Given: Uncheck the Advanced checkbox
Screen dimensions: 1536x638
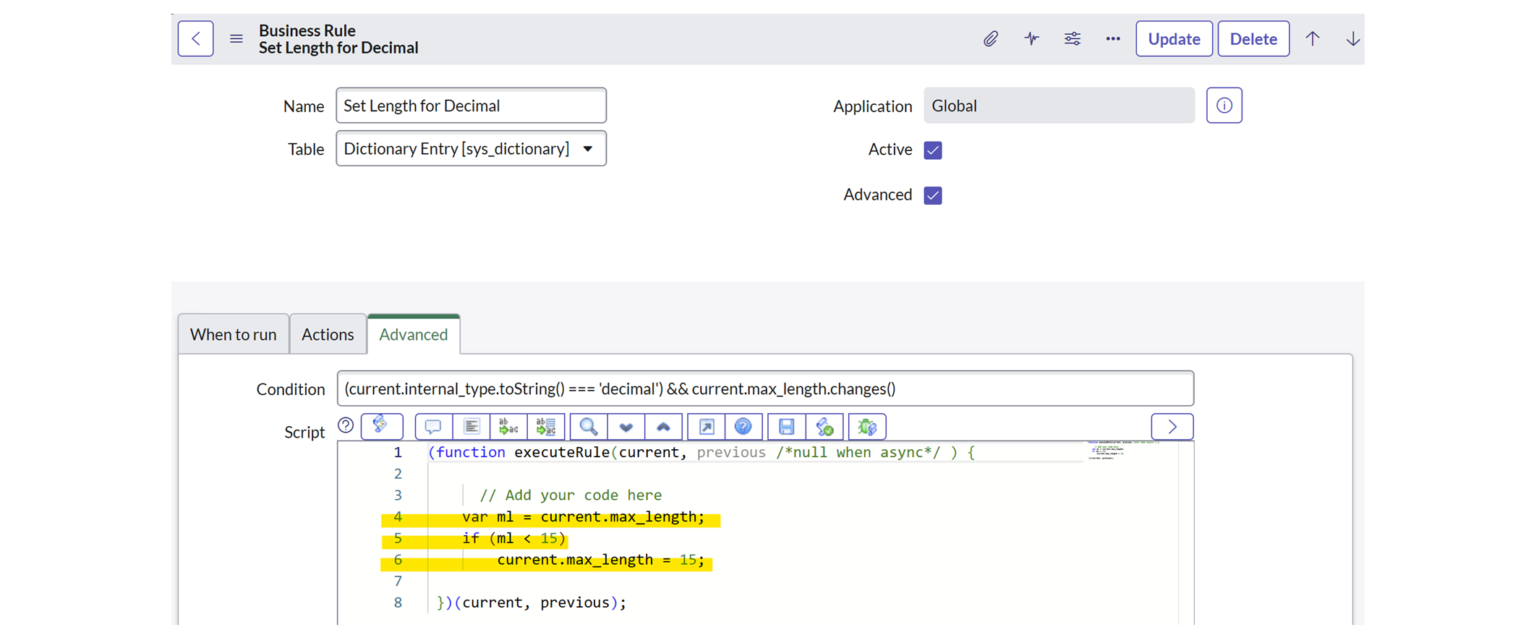Looking at the screenshot, I should (932, 195).
